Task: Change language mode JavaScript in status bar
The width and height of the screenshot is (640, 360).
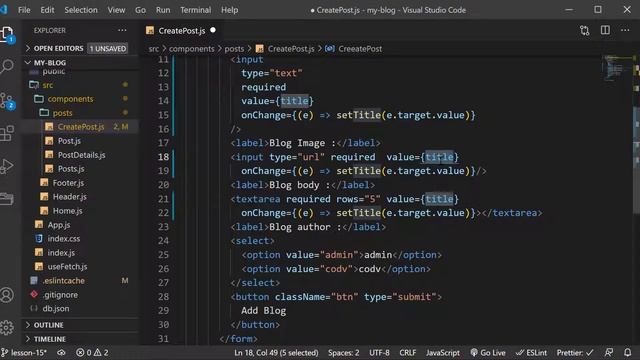Action: point(442,352)
